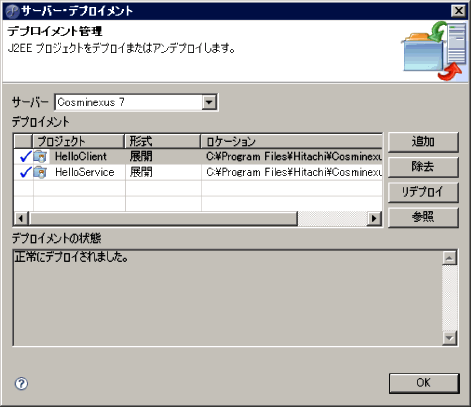Click the HelloClient project icon
Image resolution: width=471 pixels, height=407 pixels.
40,156
